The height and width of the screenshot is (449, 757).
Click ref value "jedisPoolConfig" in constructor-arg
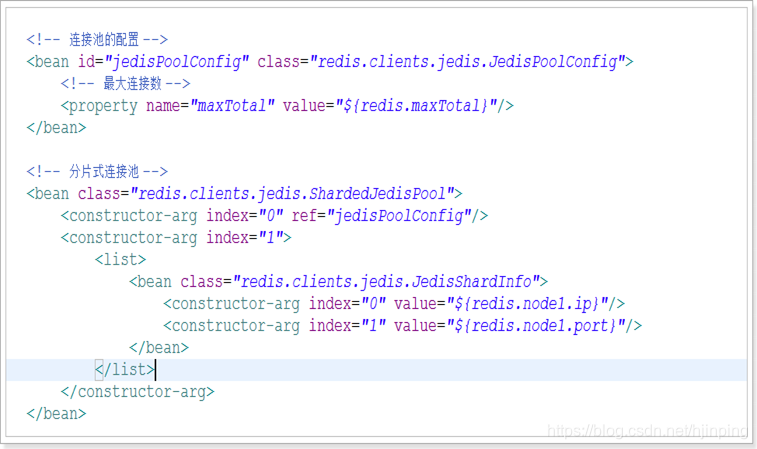click(x=399, y=216)
